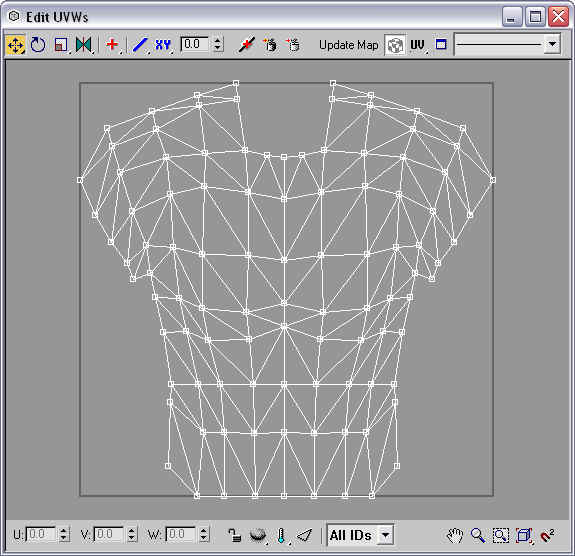This screenshot has height=556, width=575.
Task: Click the red plus Expand Selection icon
Action: (x=113, y=45)
